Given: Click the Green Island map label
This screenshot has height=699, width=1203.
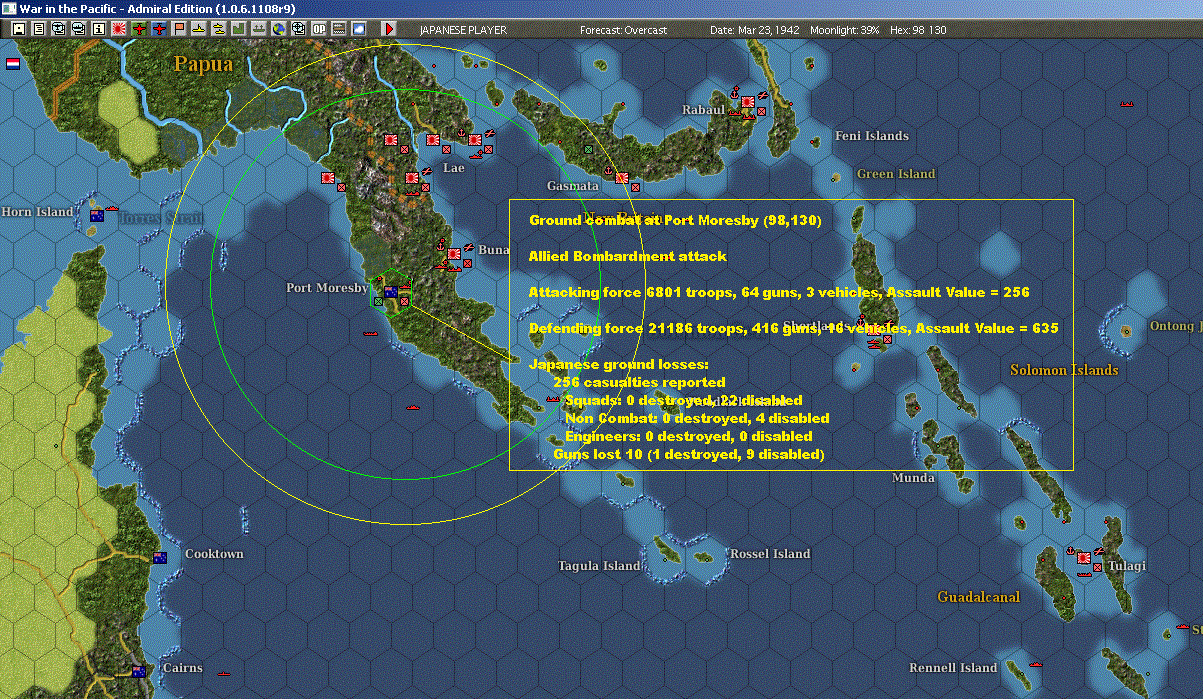Looking at the screenshot, I should tap(896, 174).
